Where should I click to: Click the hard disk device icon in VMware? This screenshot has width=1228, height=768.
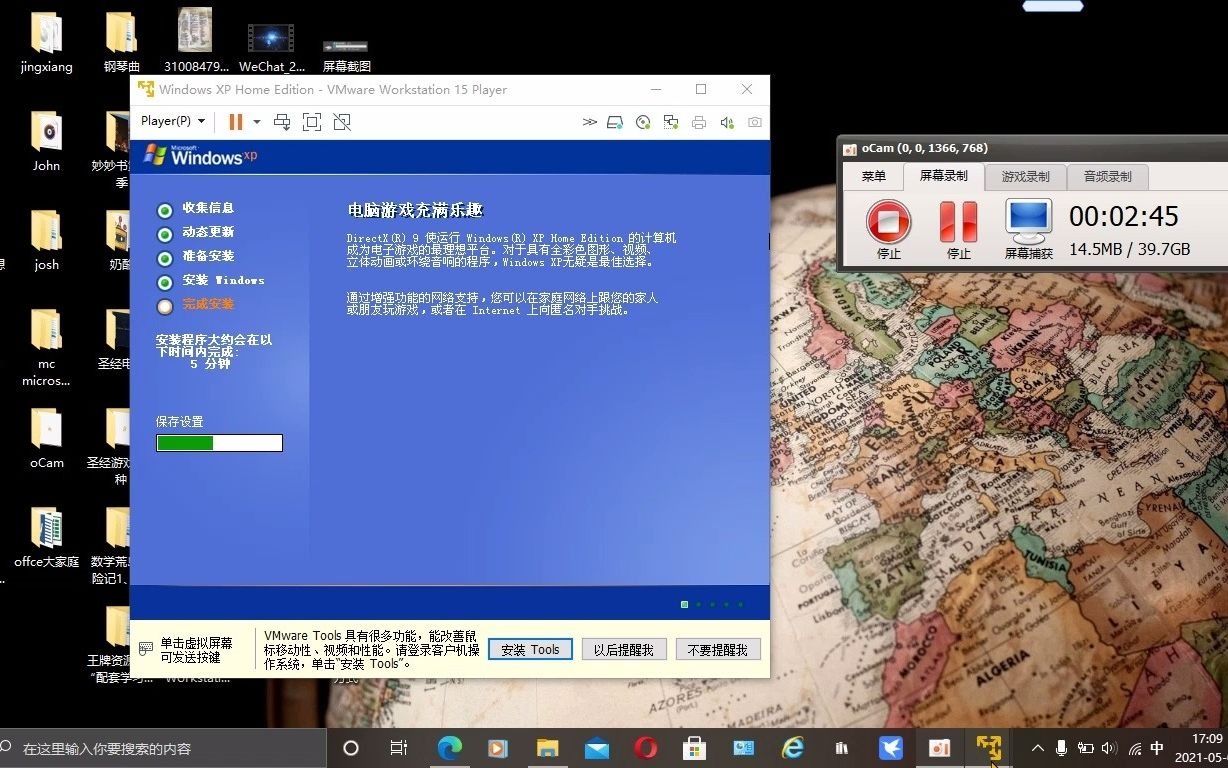tap(615, 121)
